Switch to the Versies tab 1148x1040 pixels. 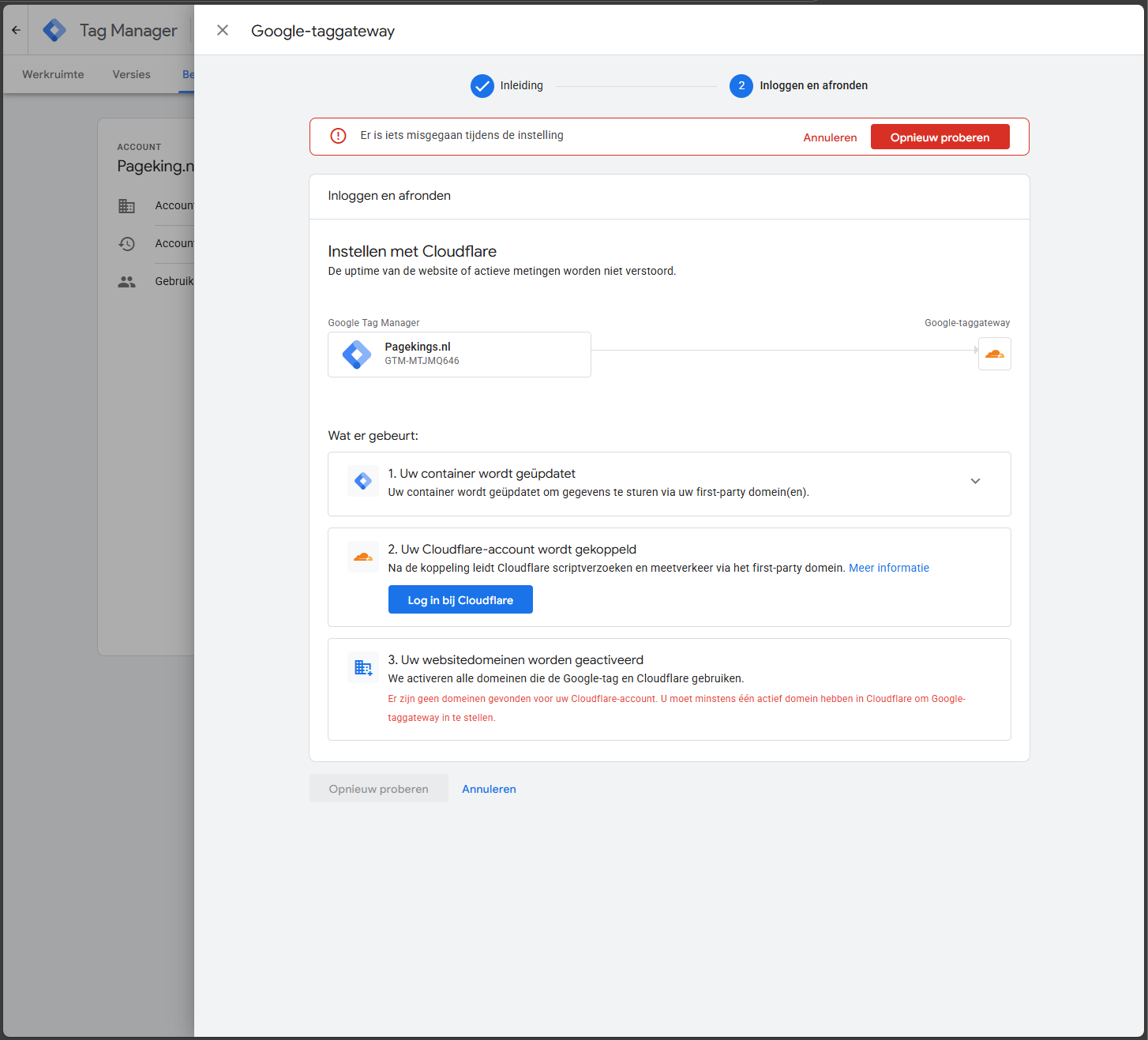tap(131, 74)
